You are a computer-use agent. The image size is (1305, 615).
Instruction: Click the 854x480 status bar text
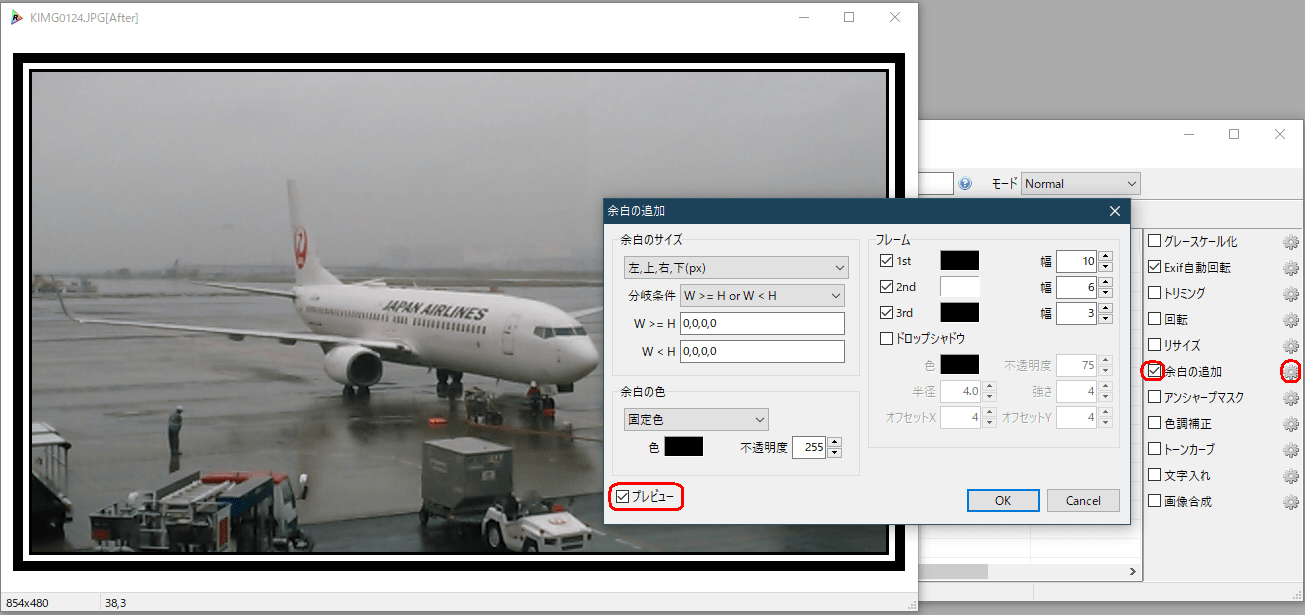pos(28,603)
